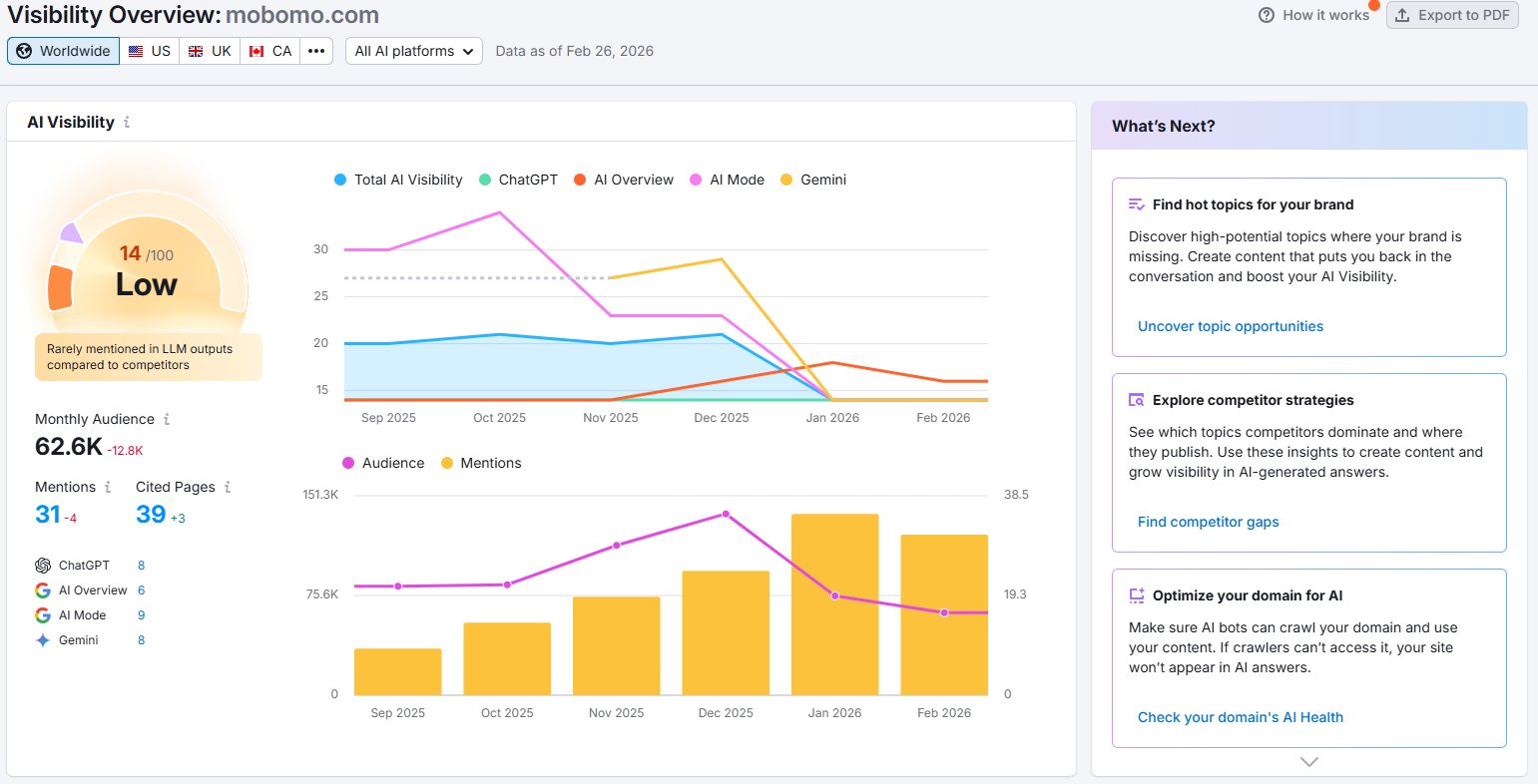
Task: Click the Find hot topics card icon
Action: tap(1136, 204)
